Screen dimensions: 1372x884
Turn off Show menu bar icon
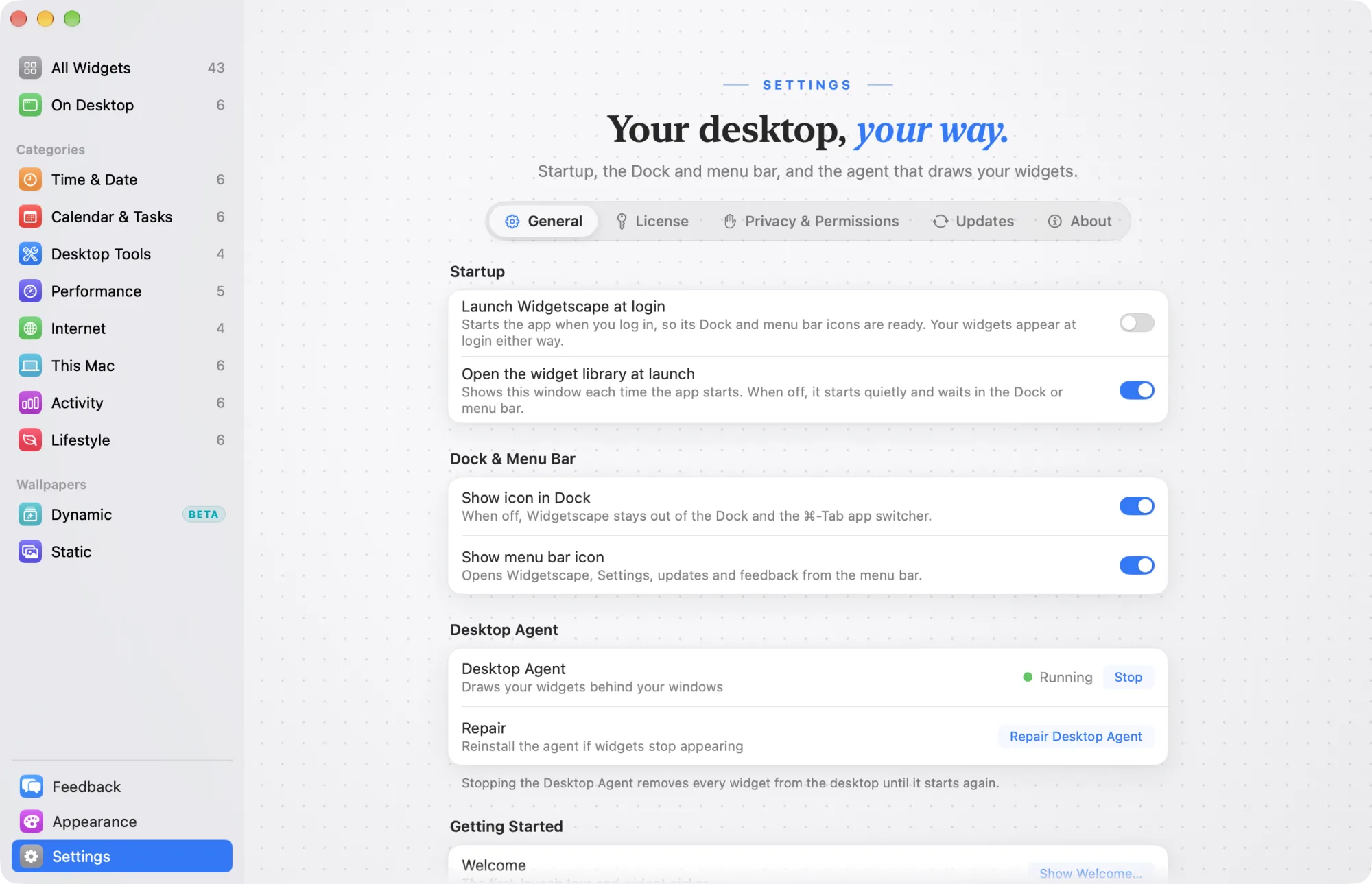tap(1137, 565)
